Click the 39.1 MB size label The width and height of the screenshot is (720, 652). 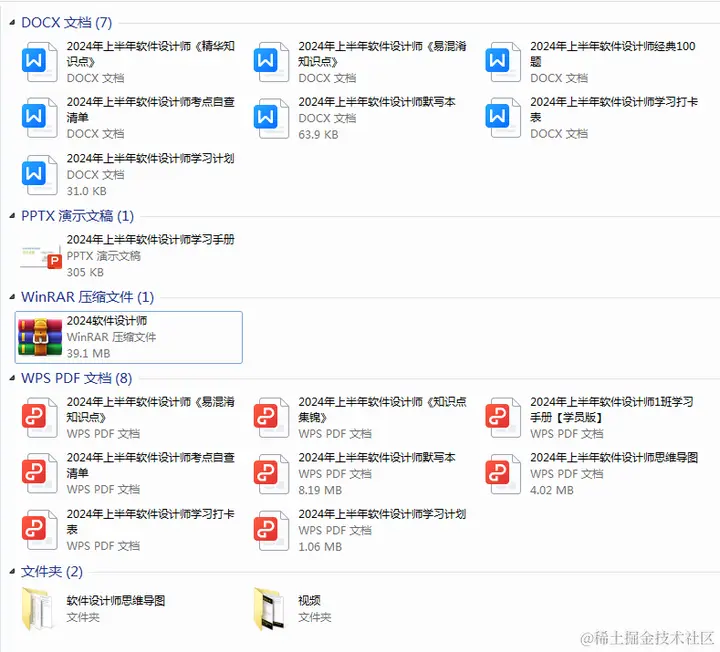click(89, 354)
